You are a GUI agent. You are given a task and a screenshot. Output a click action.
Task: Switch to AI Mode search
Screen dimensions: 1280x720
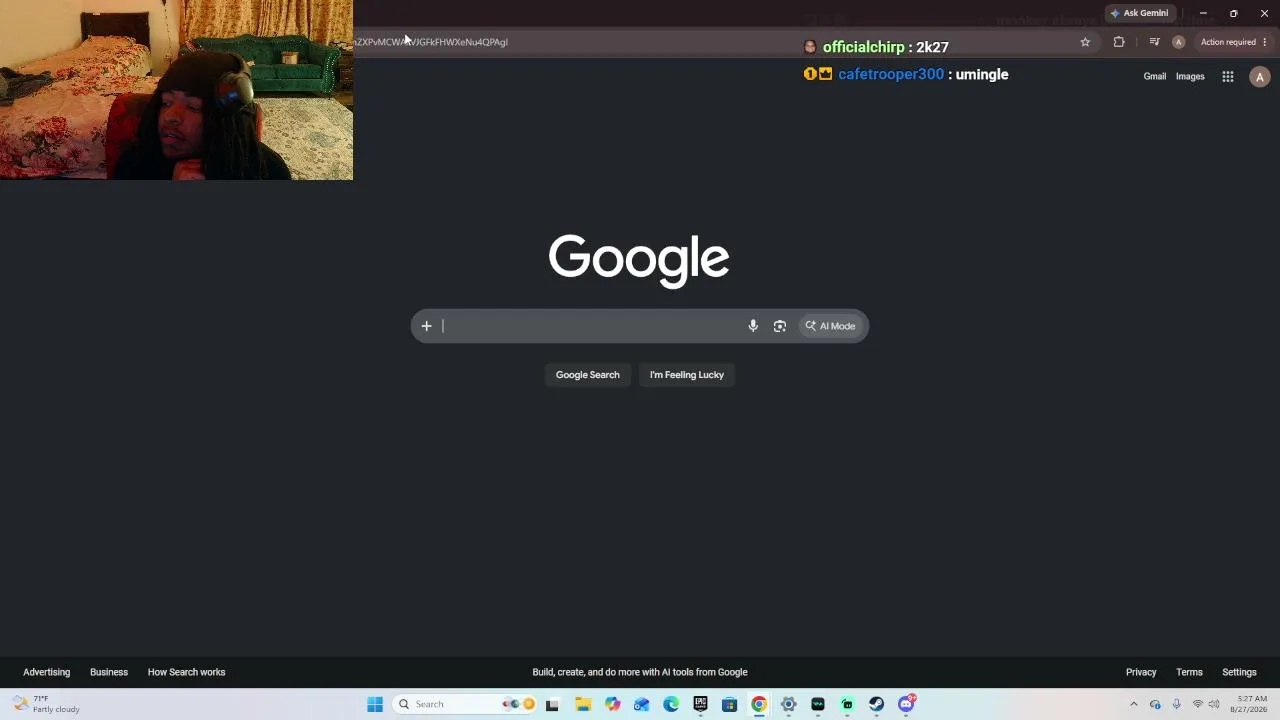(831, 326)
